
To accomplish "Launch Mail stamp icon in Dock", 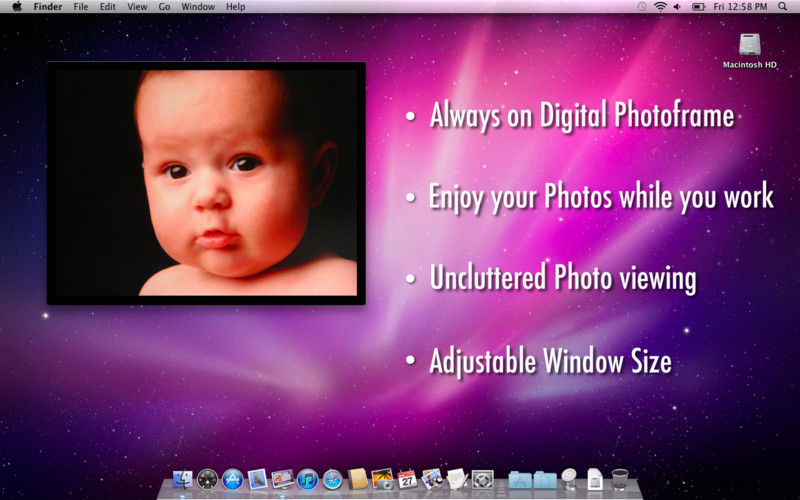I will click(x=258, y=480).
